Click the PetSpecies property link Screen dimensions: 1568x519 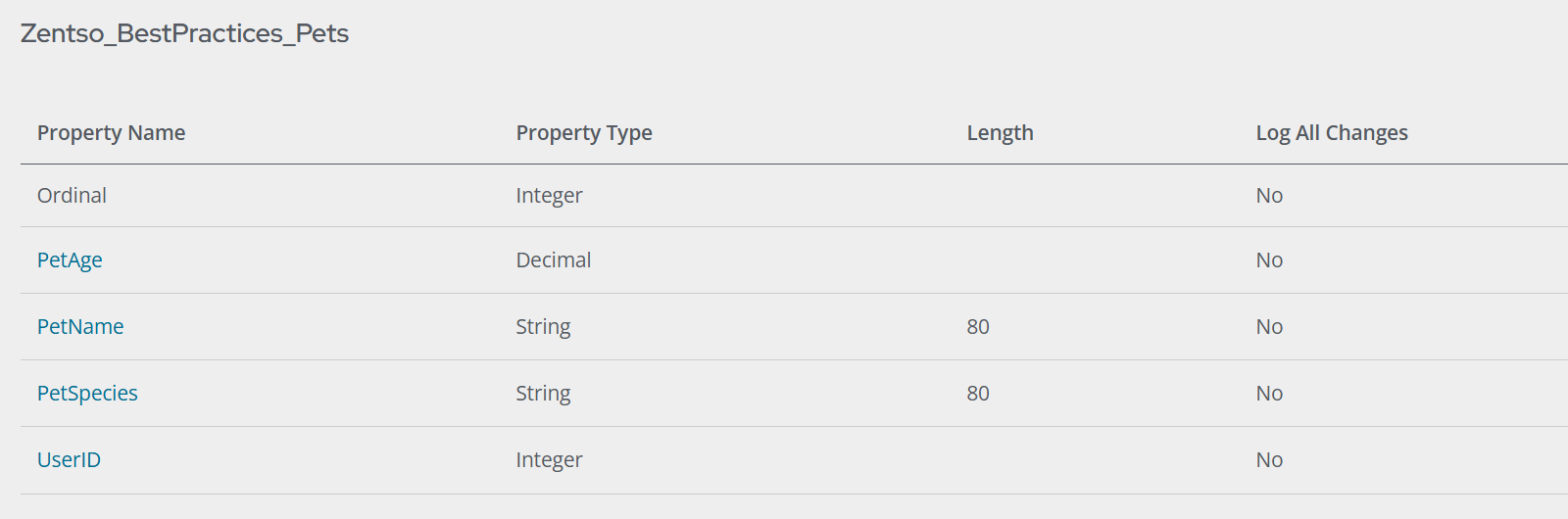[x=87, y=394]
